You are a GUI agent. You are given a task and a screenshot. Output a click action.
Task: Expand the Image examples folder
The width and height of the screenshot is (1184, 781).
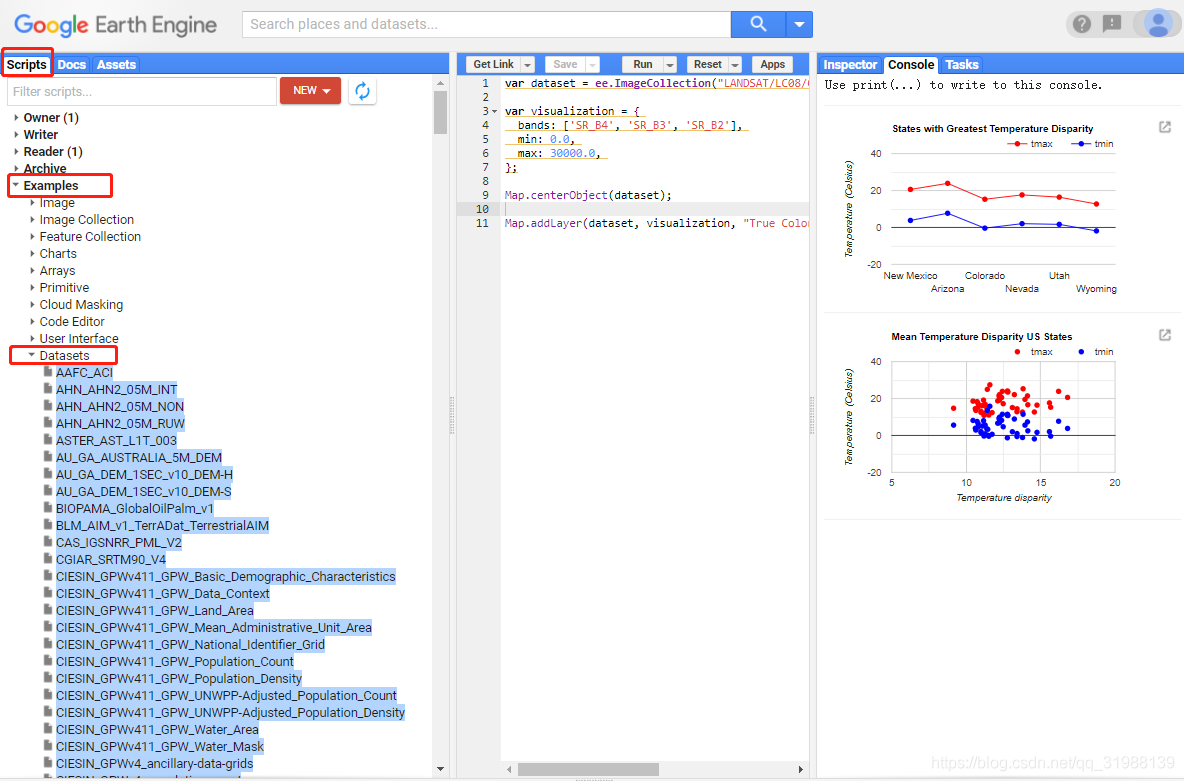click(x=32, y=202)
